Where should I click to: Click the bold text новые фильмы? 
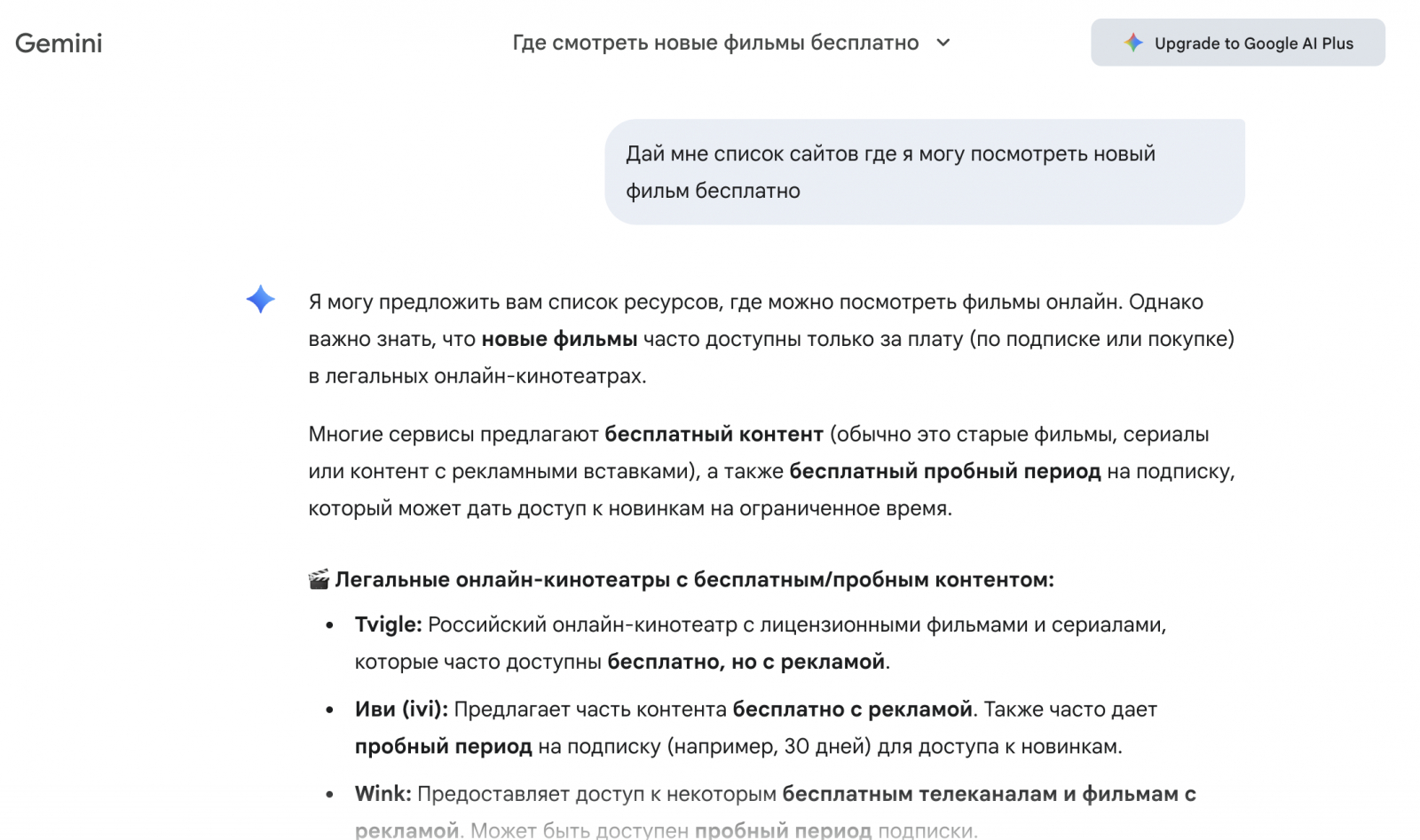559,339
